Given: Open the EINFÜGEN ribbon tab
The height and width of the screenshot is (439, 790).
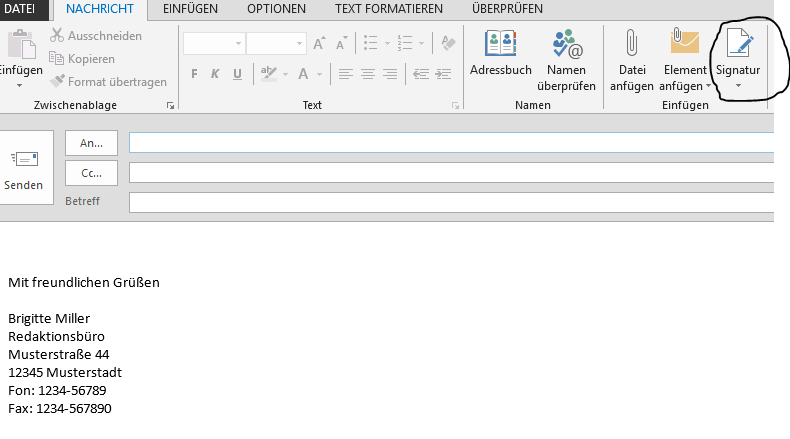Looking at the screenshot, I should 190,9.
